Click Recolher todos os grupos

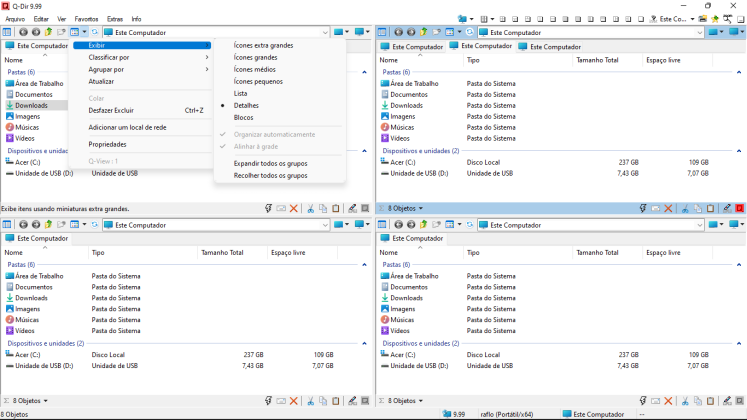tap(270, 175)
